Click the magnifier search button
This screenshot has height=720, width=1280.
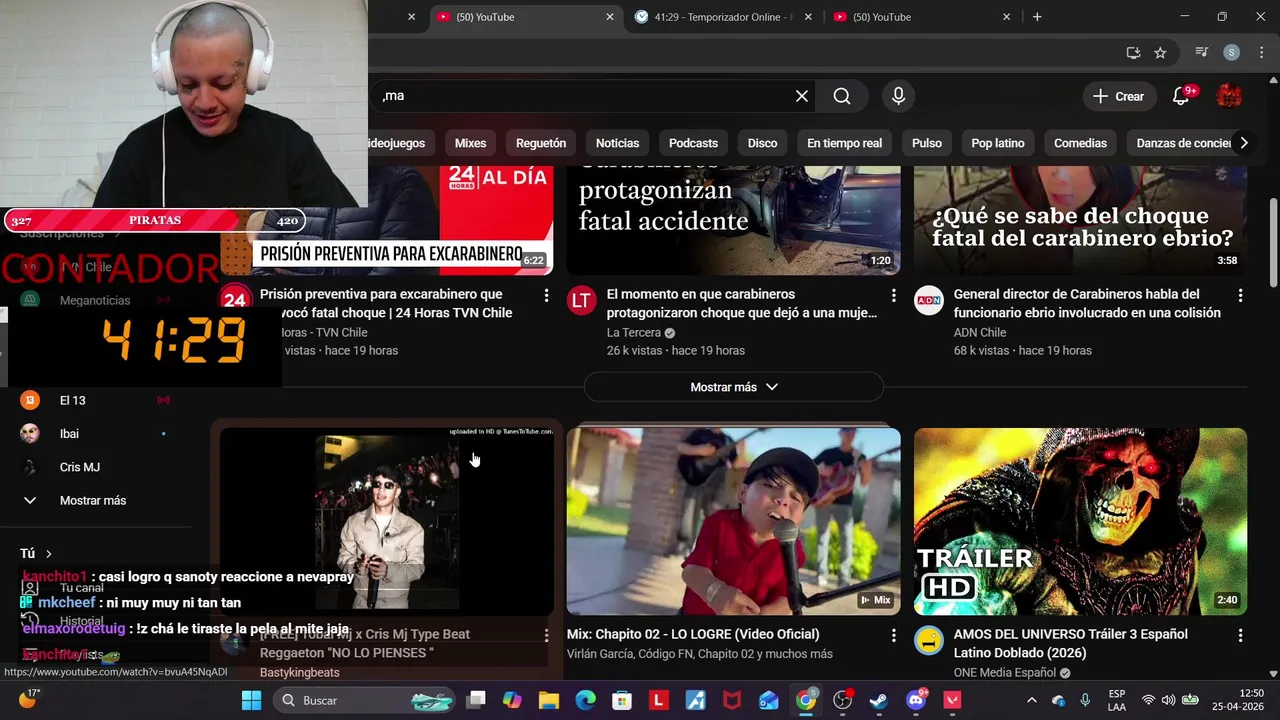842,96
